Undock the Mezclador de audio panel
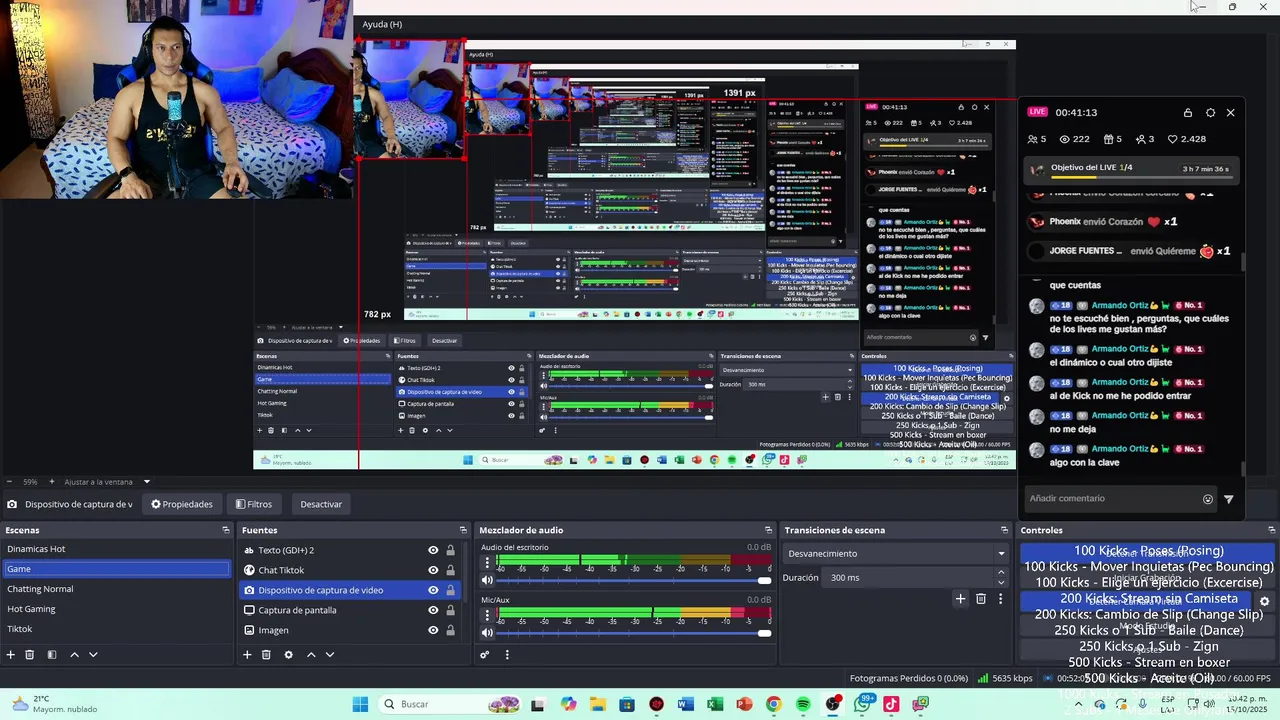 coord(768,530)
